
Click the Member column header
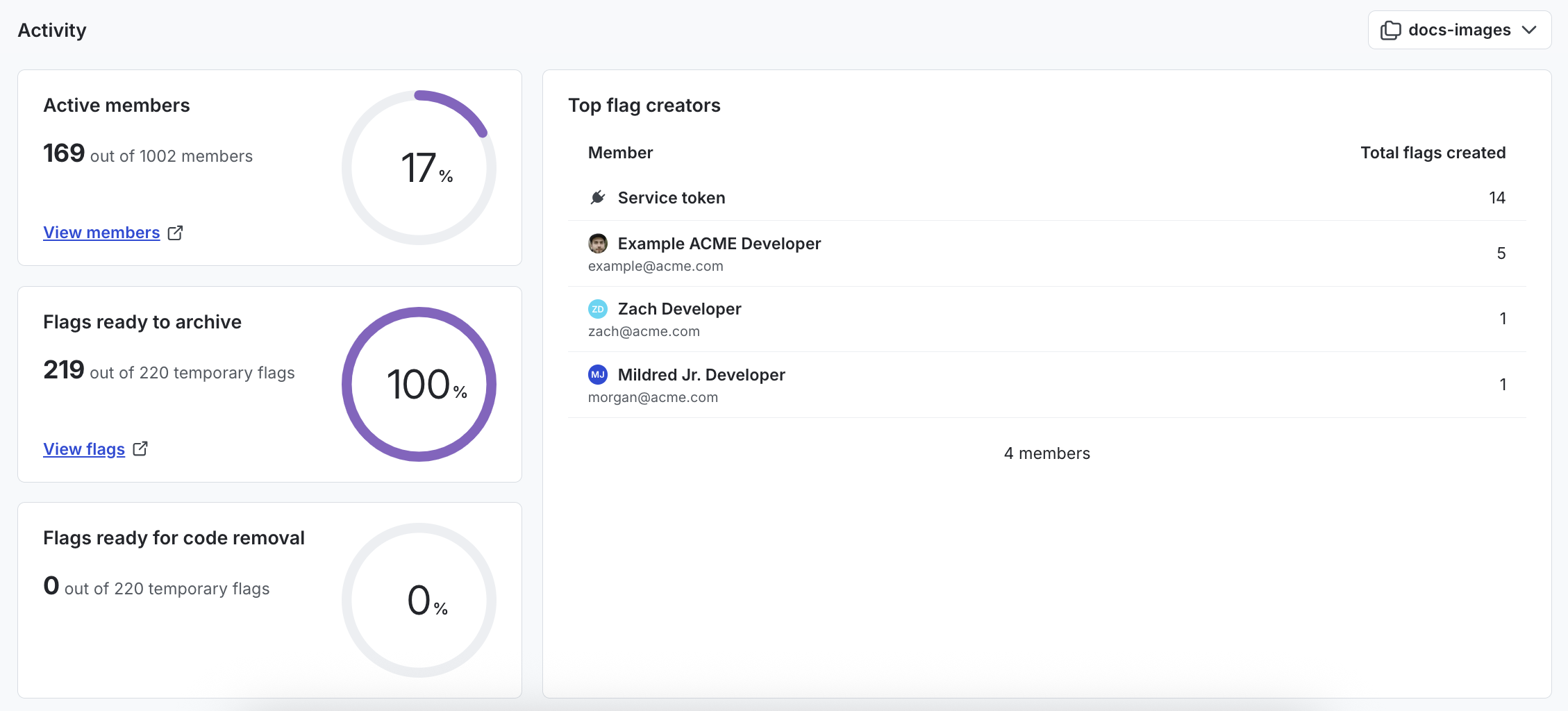[x=620, y=152]
